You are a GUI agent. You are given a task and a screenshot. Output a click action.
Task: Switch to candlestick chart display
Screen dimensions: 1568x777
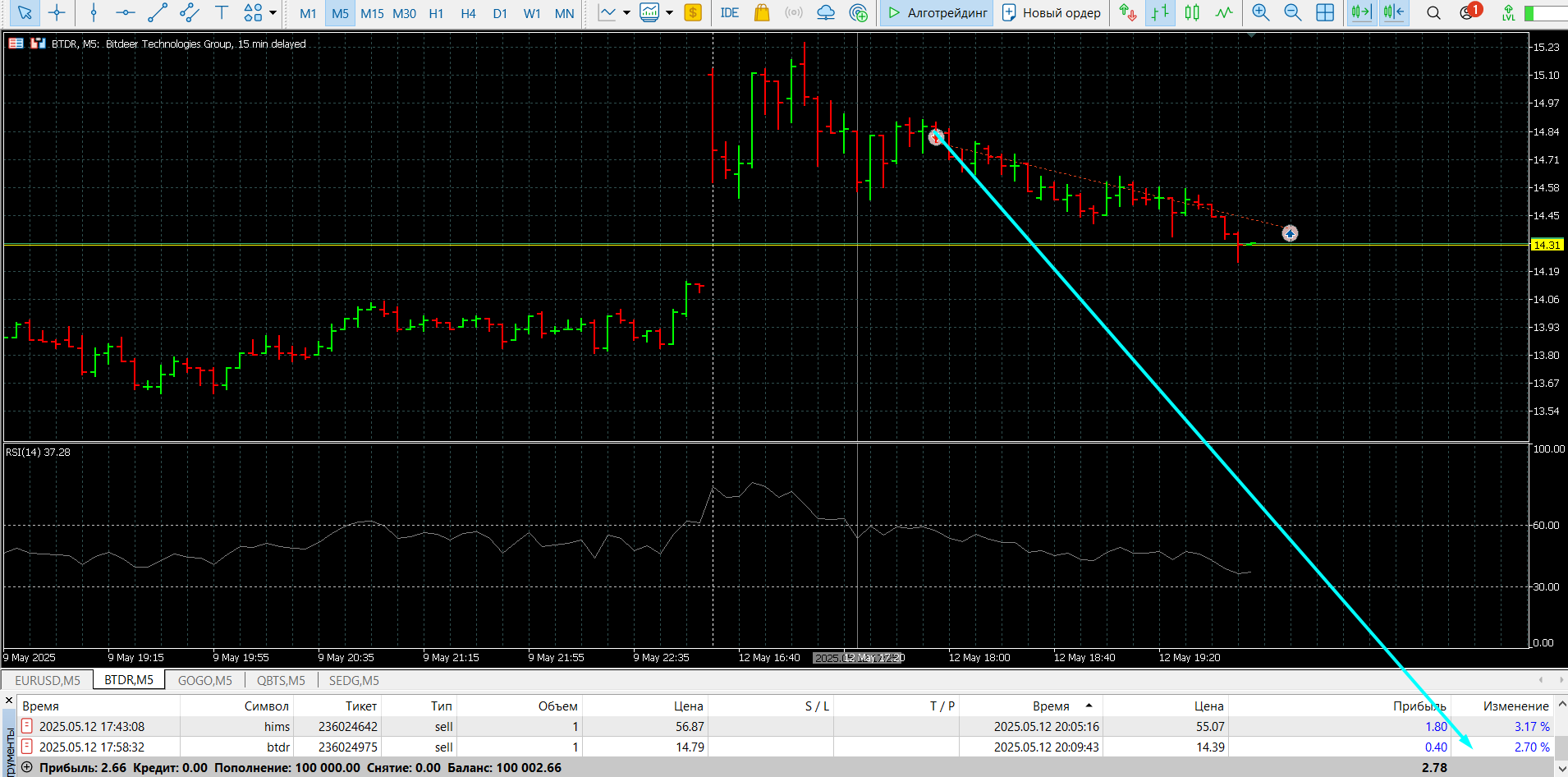point(1192,12)
